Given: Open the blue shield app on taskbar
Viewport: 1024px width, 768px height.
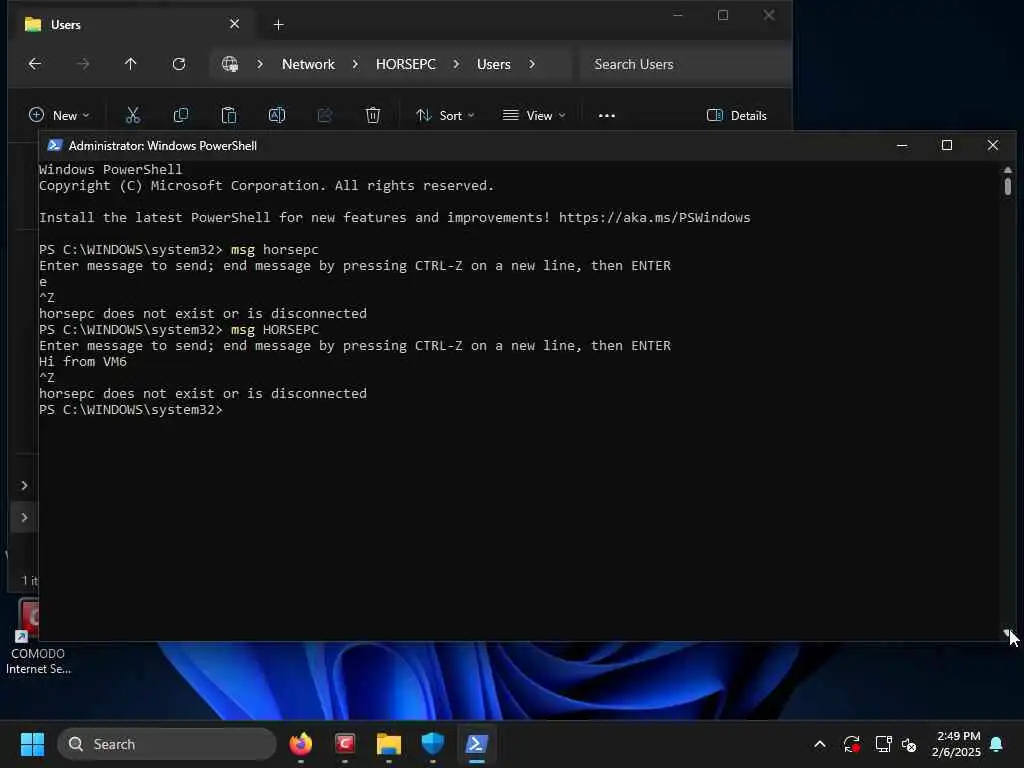Looking at the screenshot, I should [x=432, y=744].
